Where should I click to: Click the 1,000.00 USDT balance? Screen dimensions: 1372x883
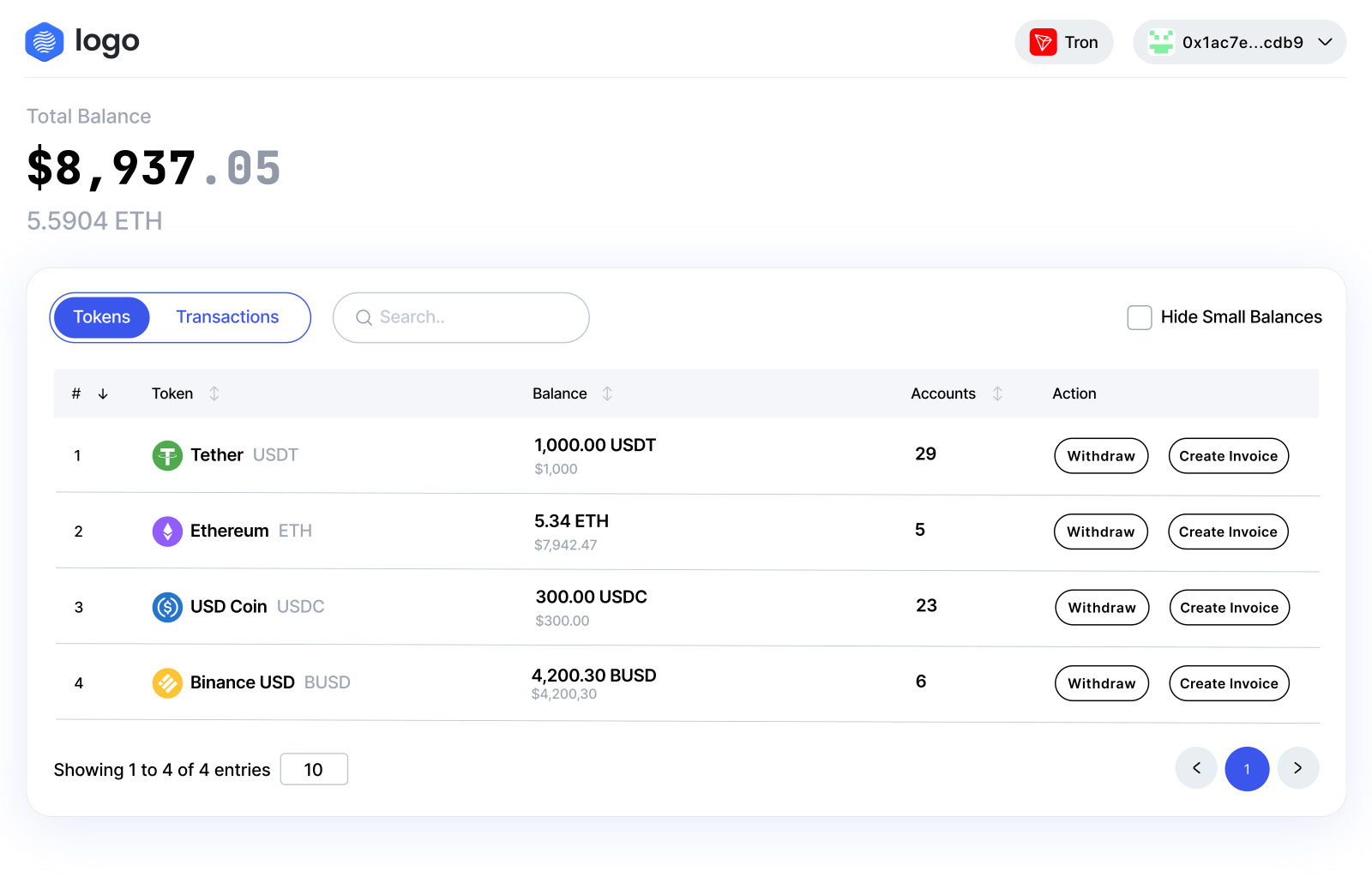(595, 445)
